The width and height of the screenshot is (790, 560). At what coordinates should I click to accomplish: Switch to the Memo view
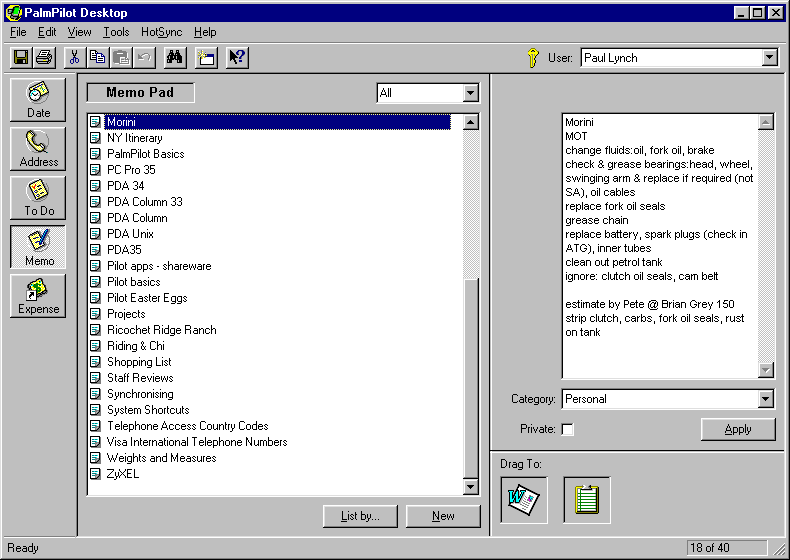(x=38, y=246)
